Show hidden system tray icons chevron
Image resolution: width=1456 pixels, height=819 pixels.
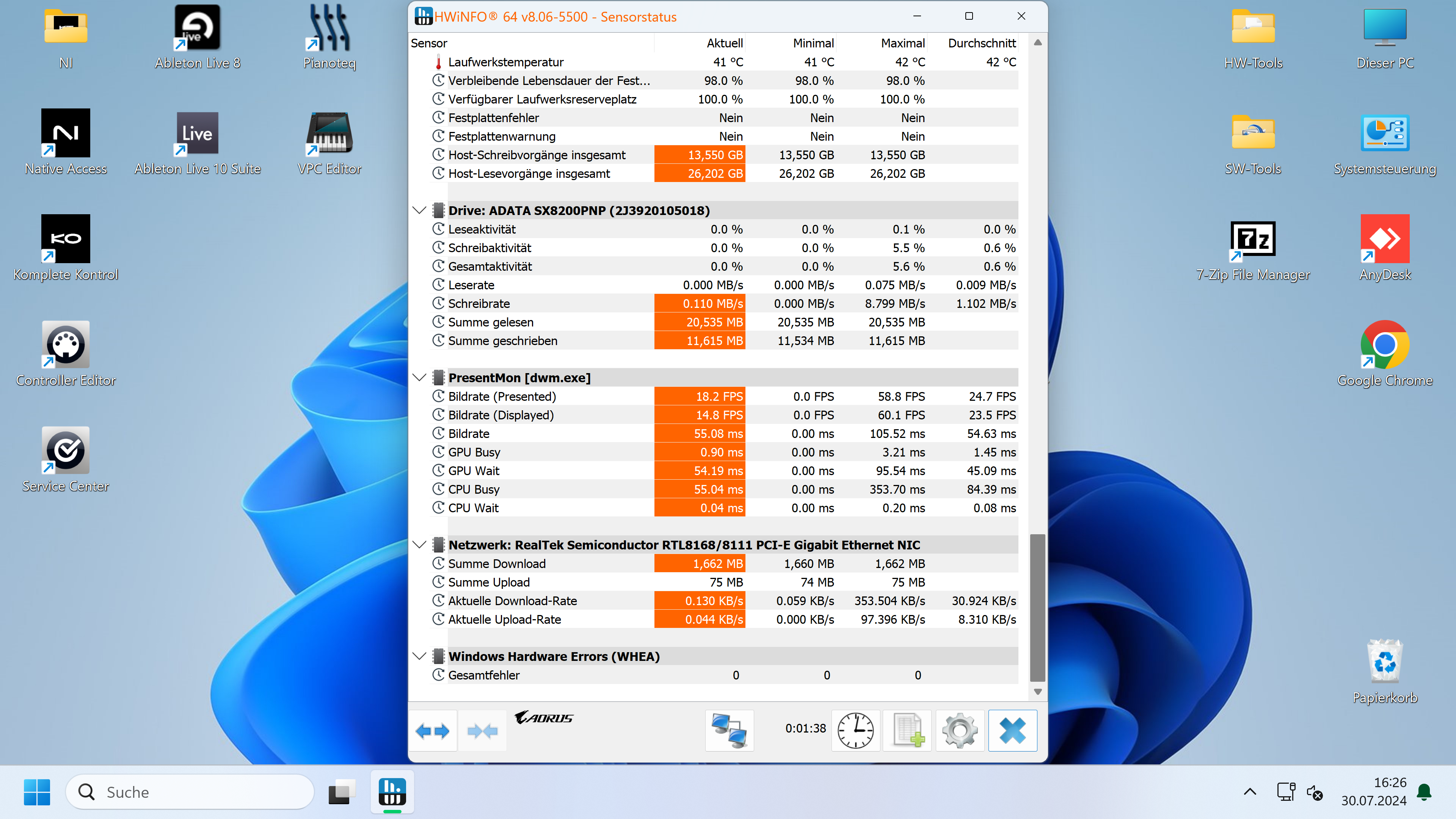click(1250, 792)
